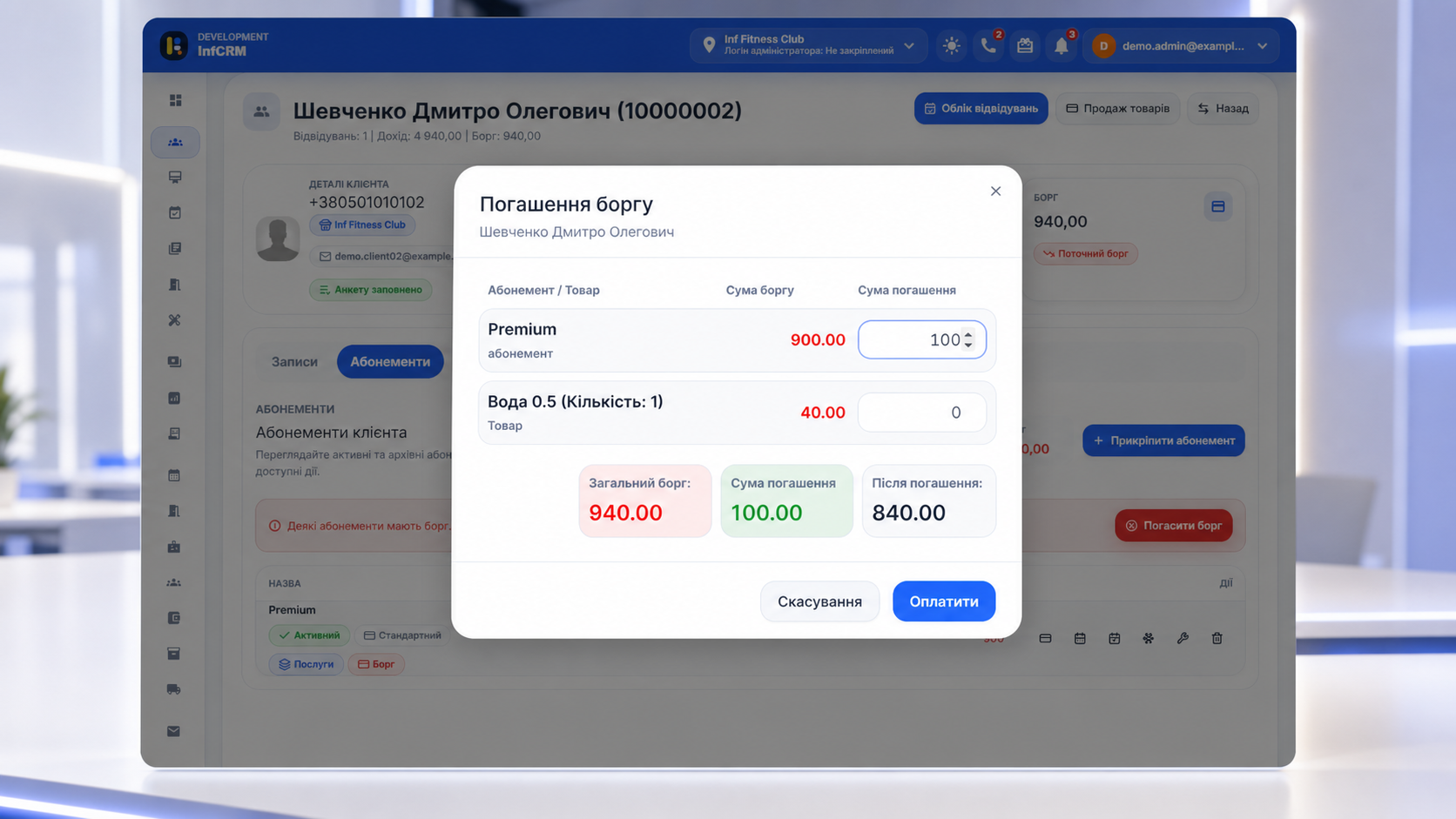Open the sidebar archive box icon

click(174, 654)
